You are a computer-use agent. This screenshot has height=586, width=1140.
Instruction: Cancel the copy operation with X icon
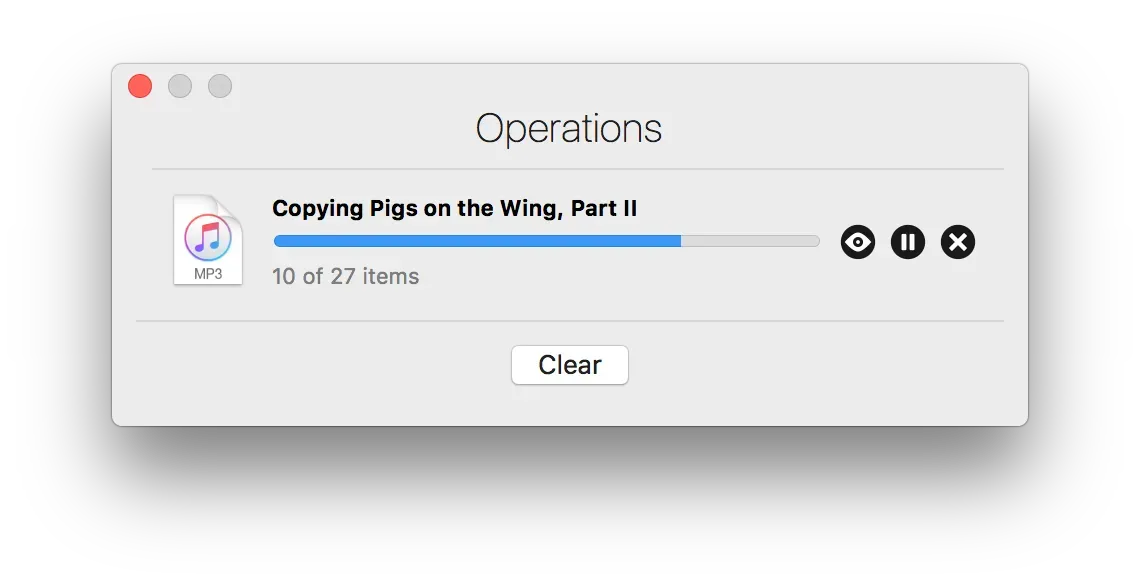pyautogui.click(x=958, y=242)
